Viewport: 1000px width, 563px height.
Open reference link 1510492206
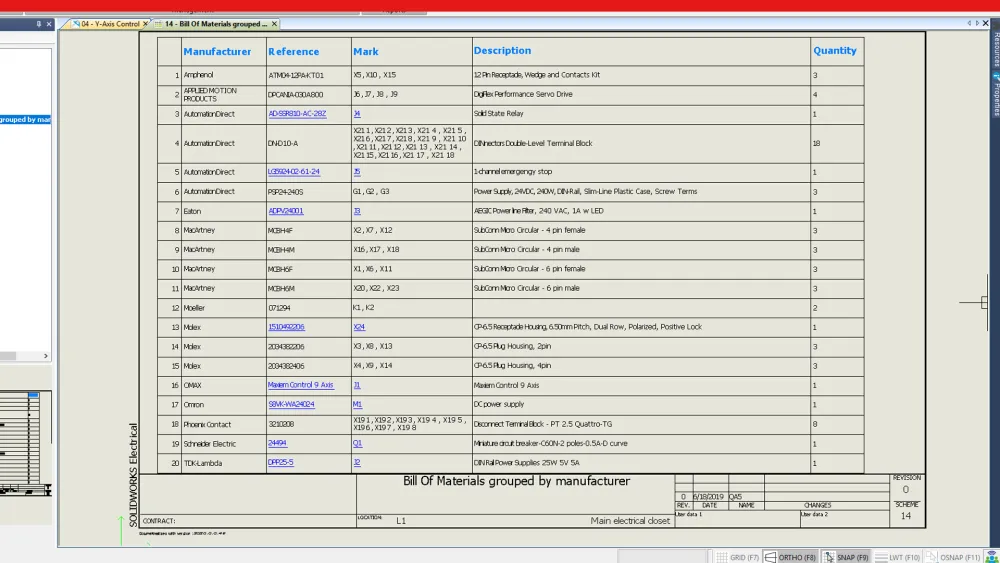(286, 326)
